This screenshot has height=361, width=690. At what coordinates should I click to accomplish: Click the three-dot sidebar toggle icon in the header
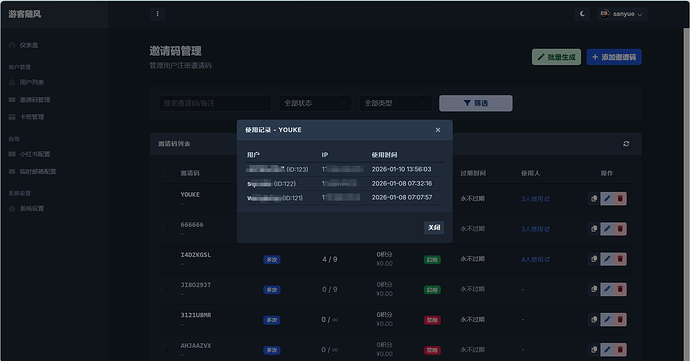(158, 14)
